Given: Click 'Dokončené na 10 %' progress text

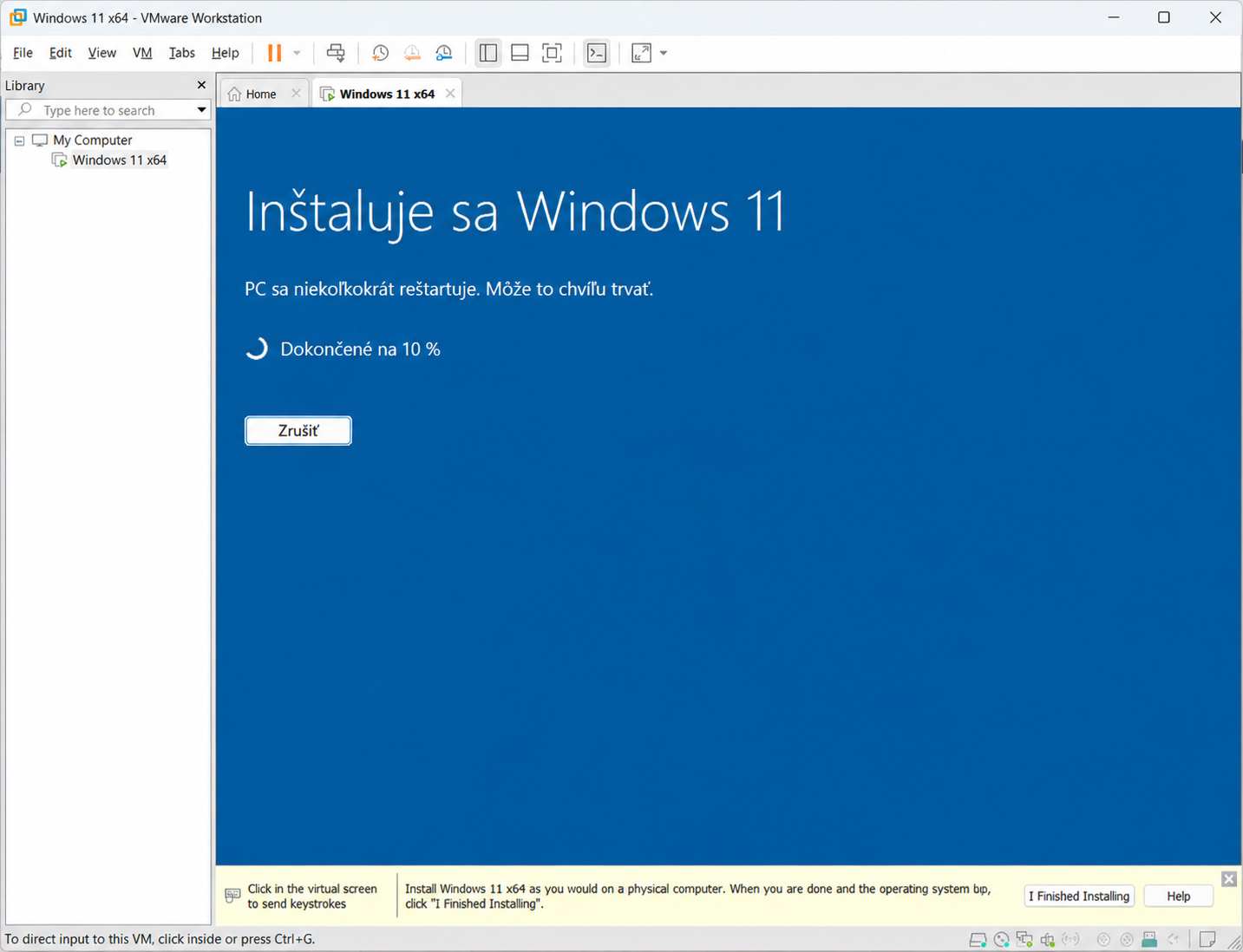Looking at the screenshot, I should click(360, 349).
